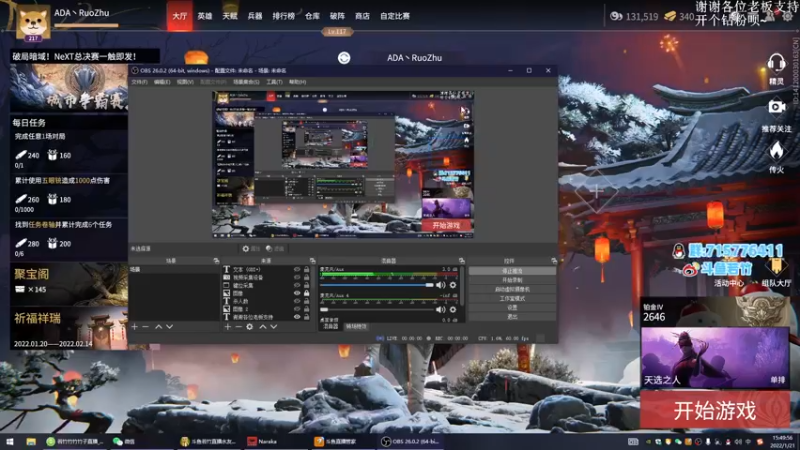Open the 精灵 headset icon in game
800x450 pixels.
(776, 64)
